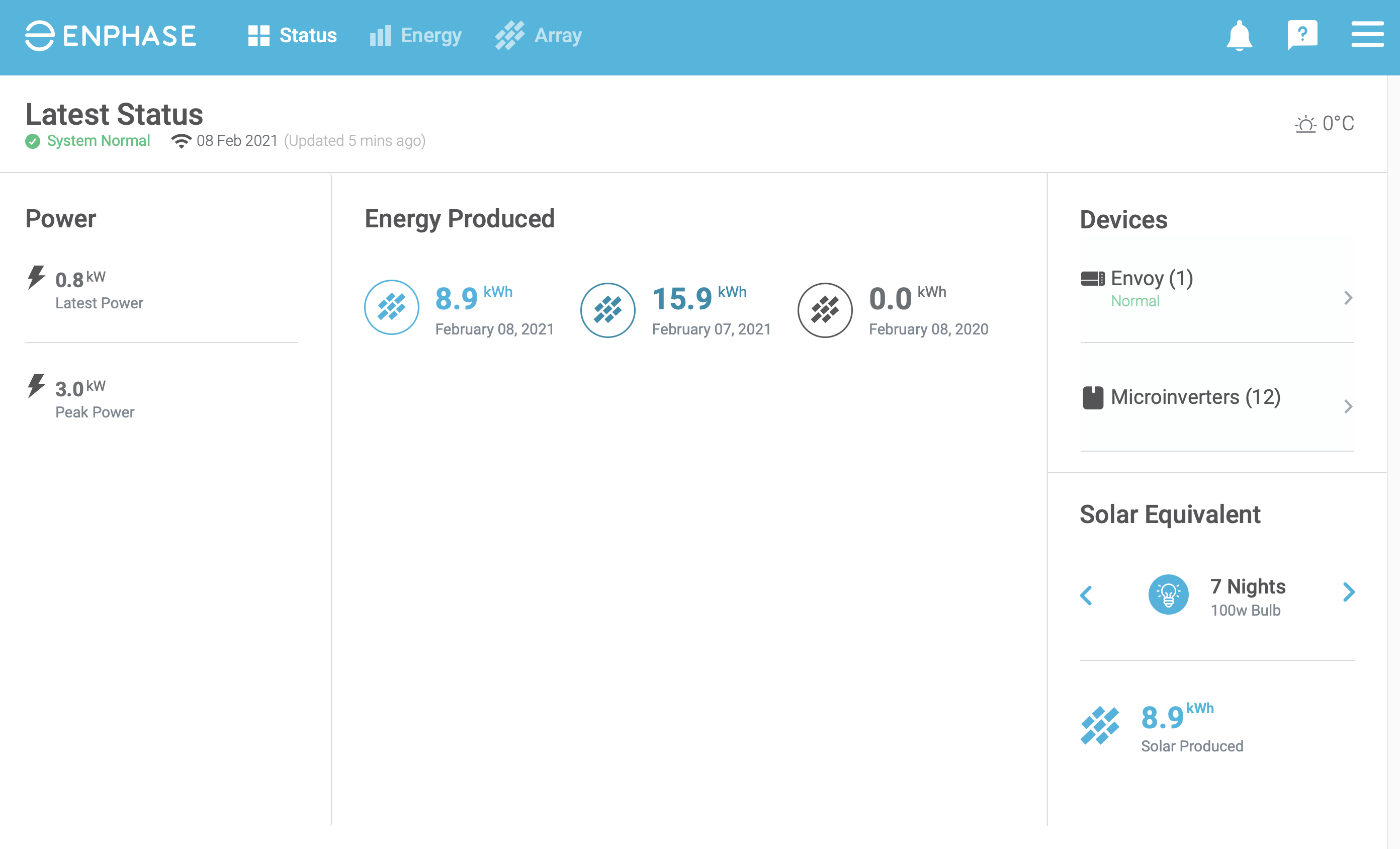The height and width of the screenshot is (849, 1400).
Task: Click the green System Normal check icon
Action: (x=33, y=141)
